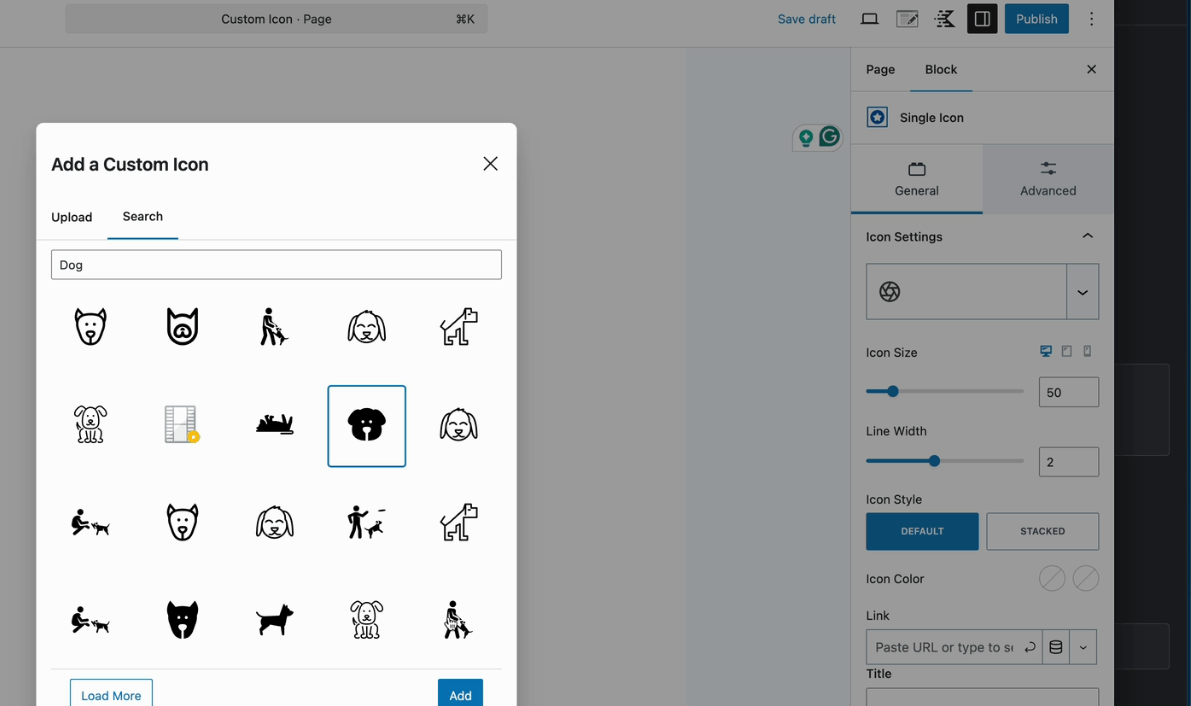Click the highlighted solid black dog face icon
Image resolution: width=1191 pixels, height=706 pixels.
tap(367, 426)
